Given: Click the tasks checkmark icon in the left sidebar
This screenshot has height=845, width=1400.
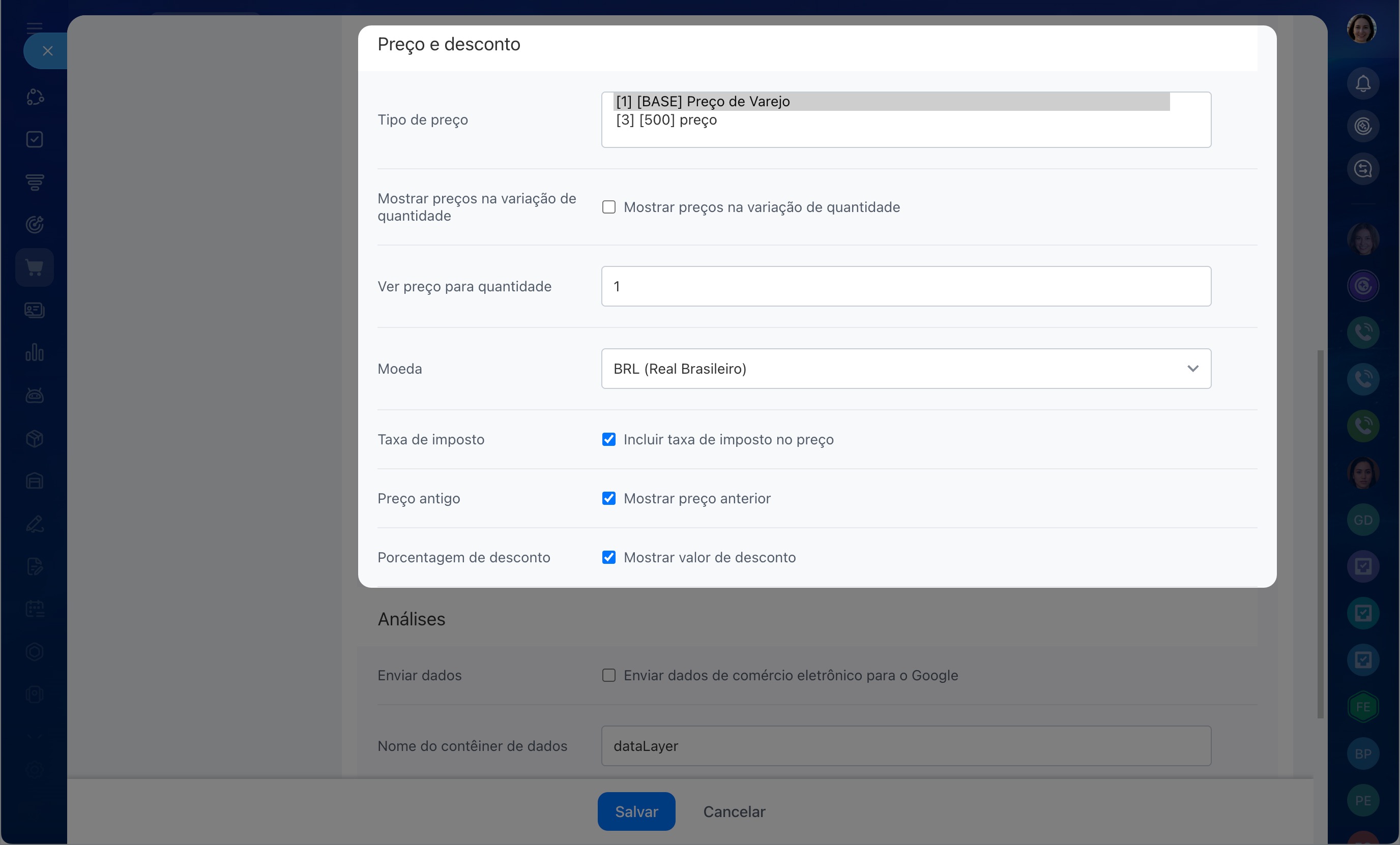Looking at the screenshot, I should click(35, 139).
